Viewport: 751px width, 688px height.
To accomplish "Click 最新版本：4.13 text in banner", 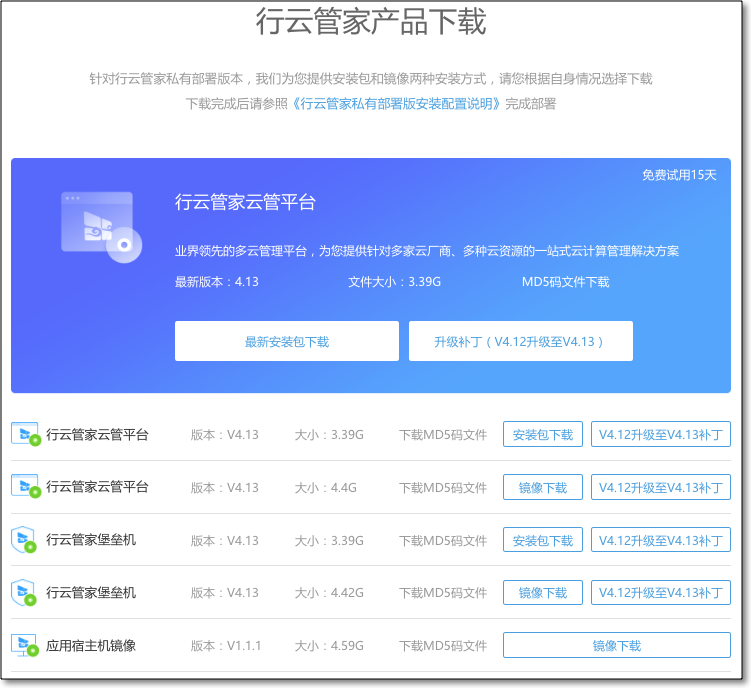I will point(216,282).
